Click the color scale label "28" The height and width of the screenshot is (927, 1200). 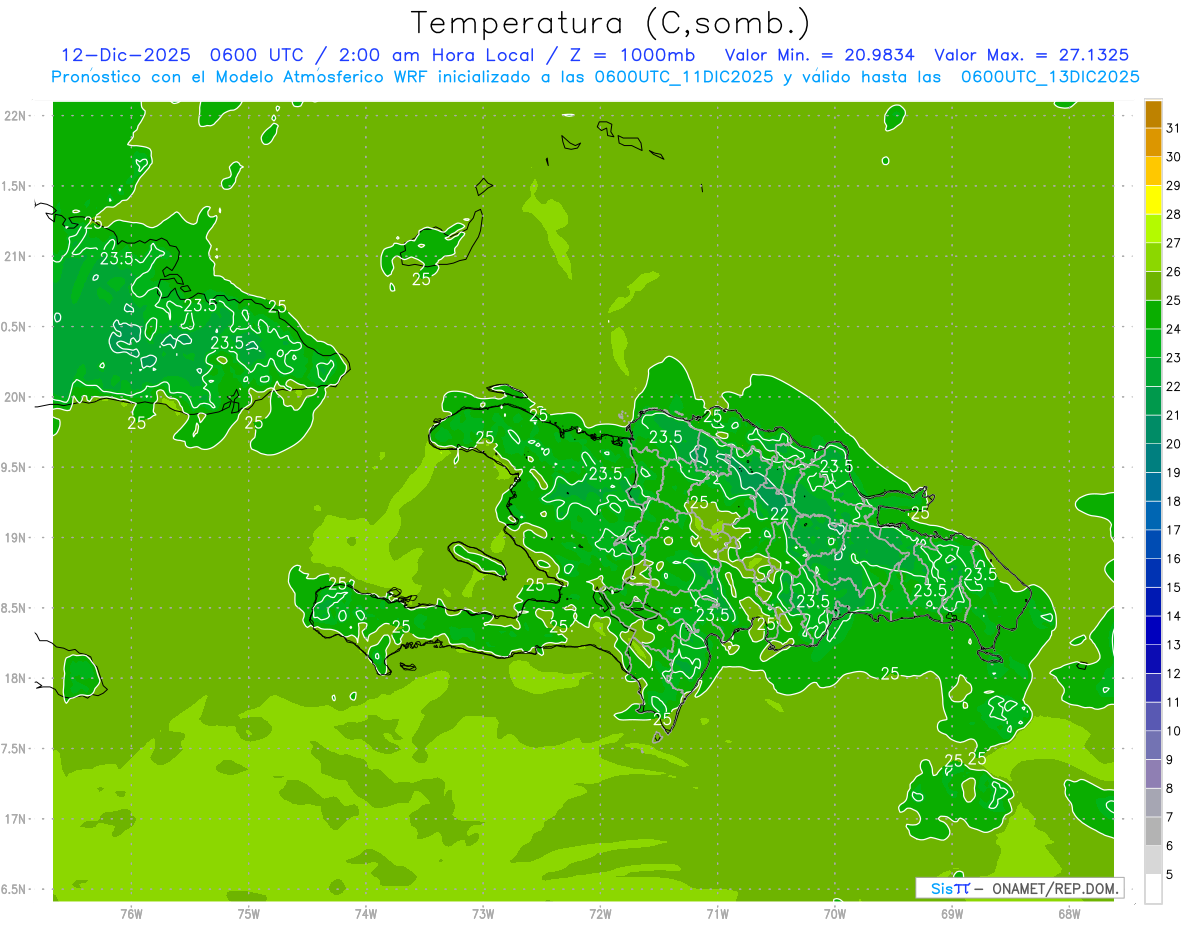tap(1174, 214)
